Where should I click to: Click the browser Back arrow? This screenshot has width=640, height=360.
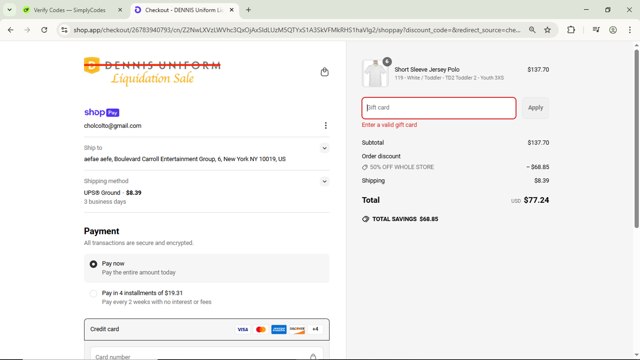pyautogui.click(x=11, y=30)
